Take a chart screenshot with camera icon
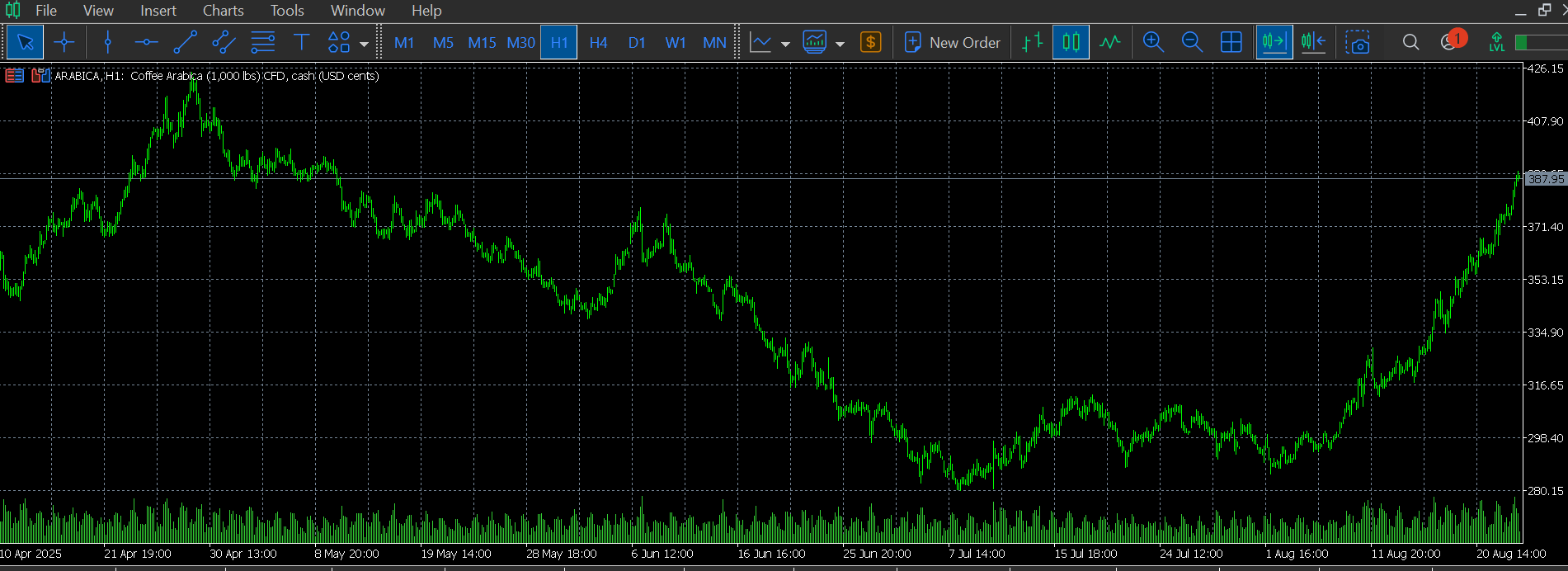The width and height of the screenshot is (1568, 571). click(x=1357, y=42)
